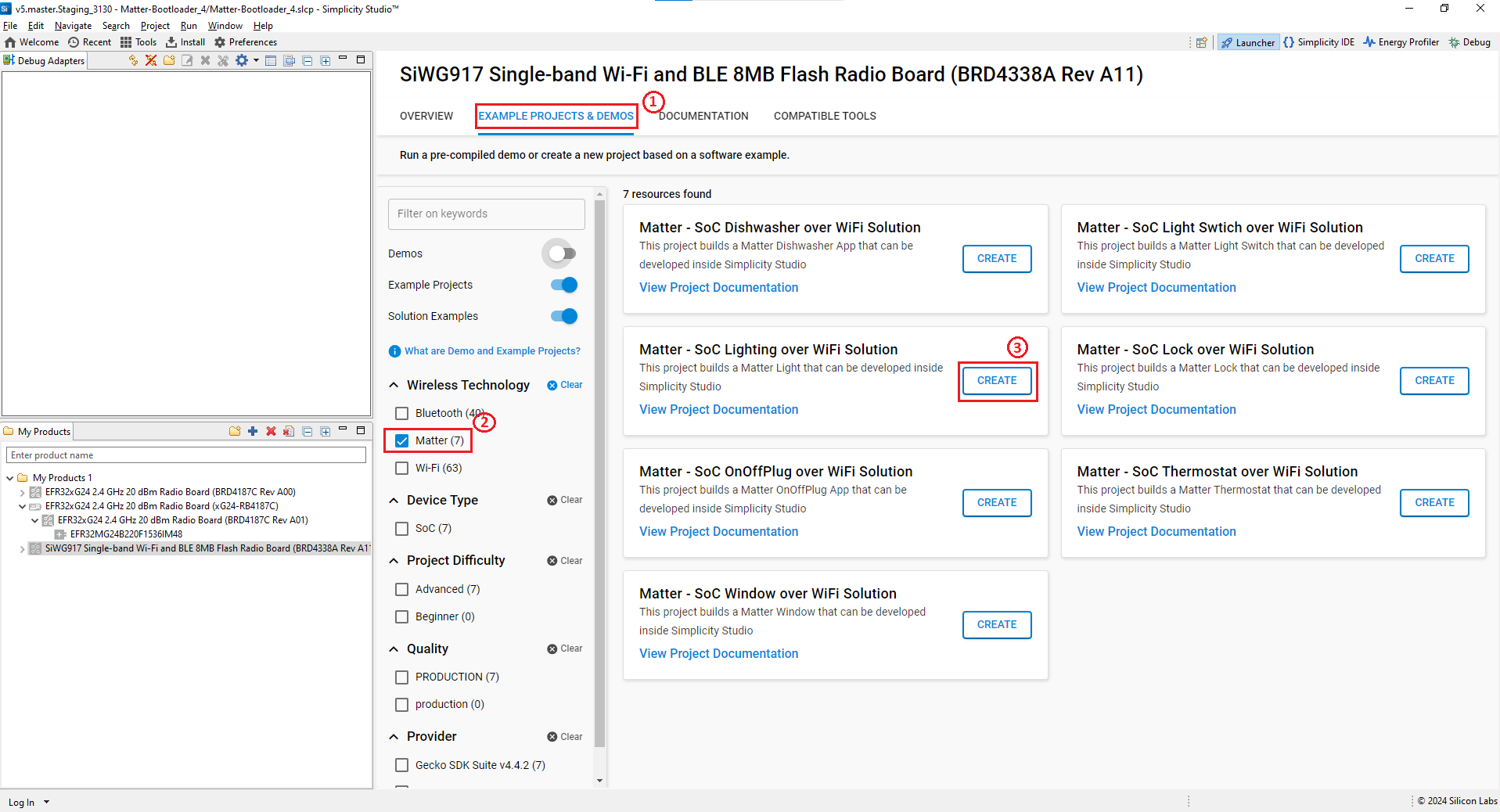Click the new folder icon in My Products

[235, 431]
